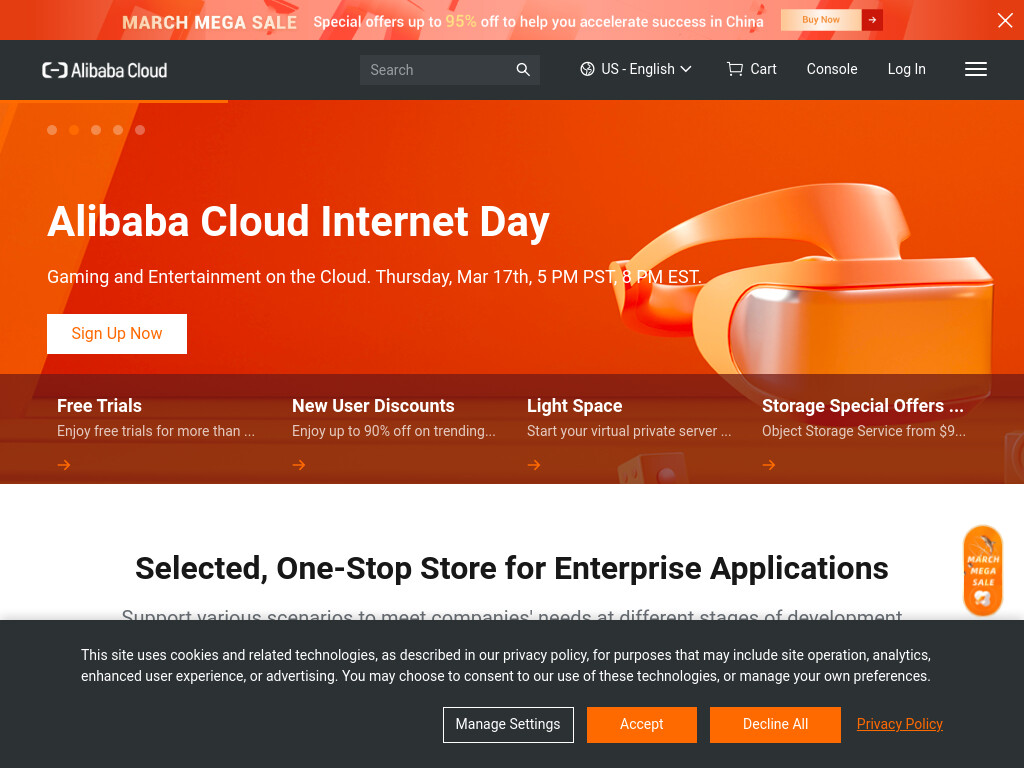
Task: Click 'Enjoy free trials for more than ...' text
Action: click(x=156, y=431)
